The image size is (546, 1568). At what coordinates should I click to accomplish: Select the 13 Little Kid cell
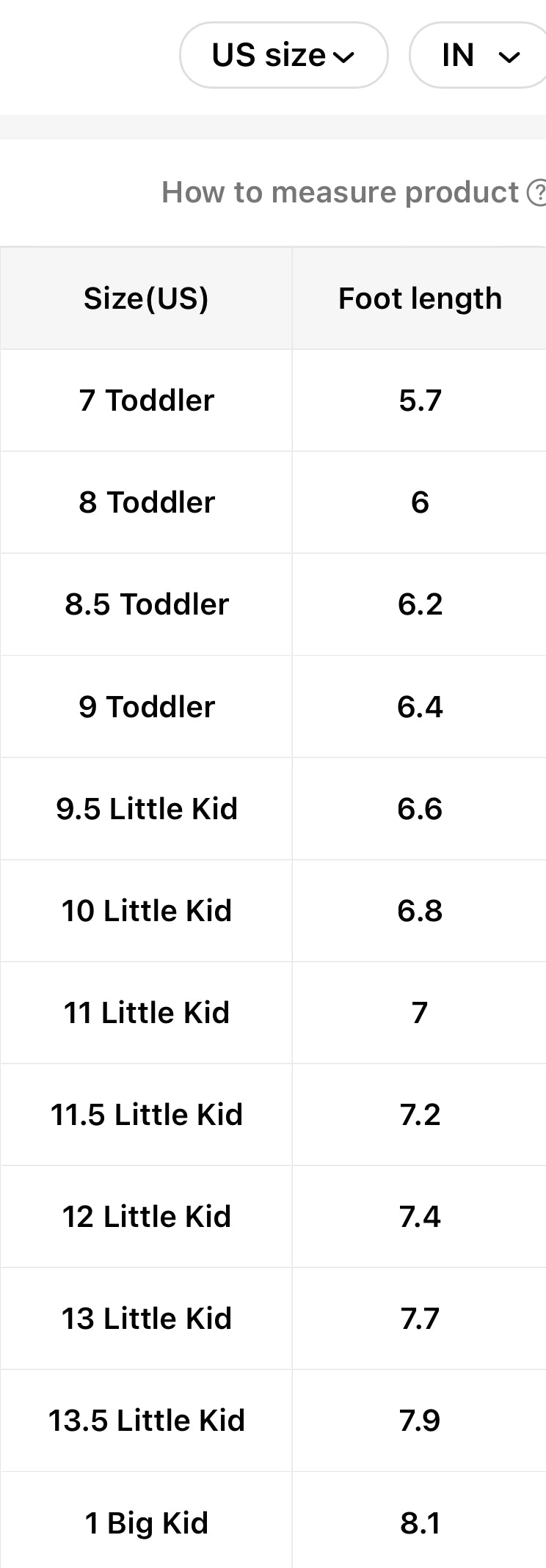coord(147,1319)
